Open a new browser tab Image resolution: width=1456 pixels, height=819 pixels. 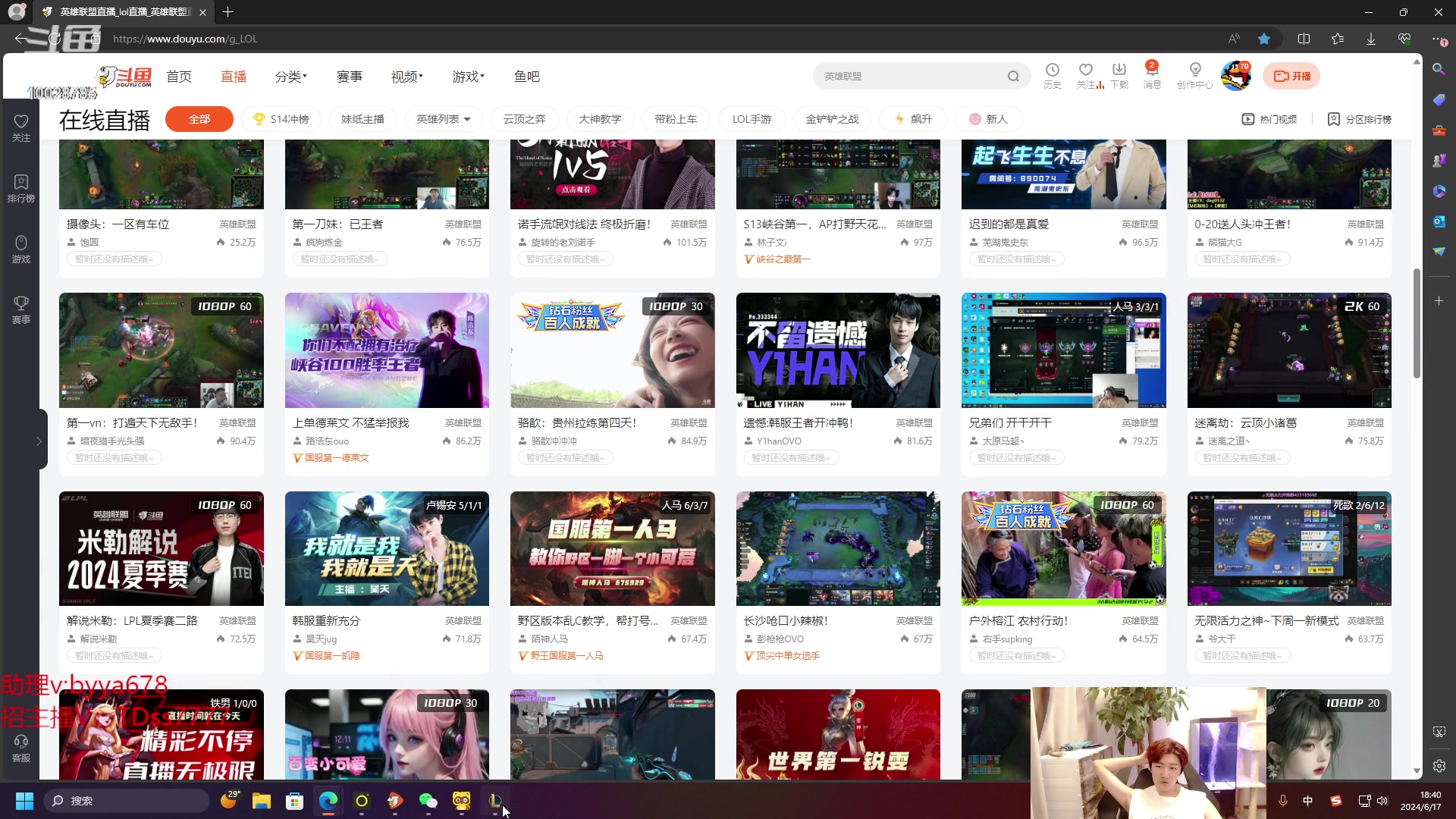click(228, 12)
